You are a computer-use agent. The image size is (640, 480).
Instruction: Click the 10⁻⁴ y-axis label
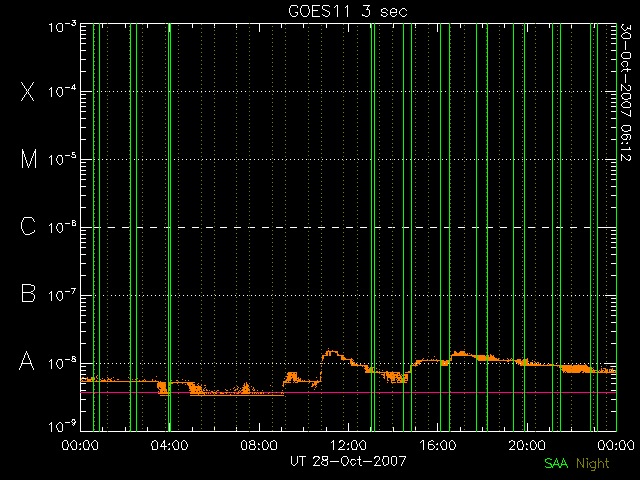[x=62, y=91]
